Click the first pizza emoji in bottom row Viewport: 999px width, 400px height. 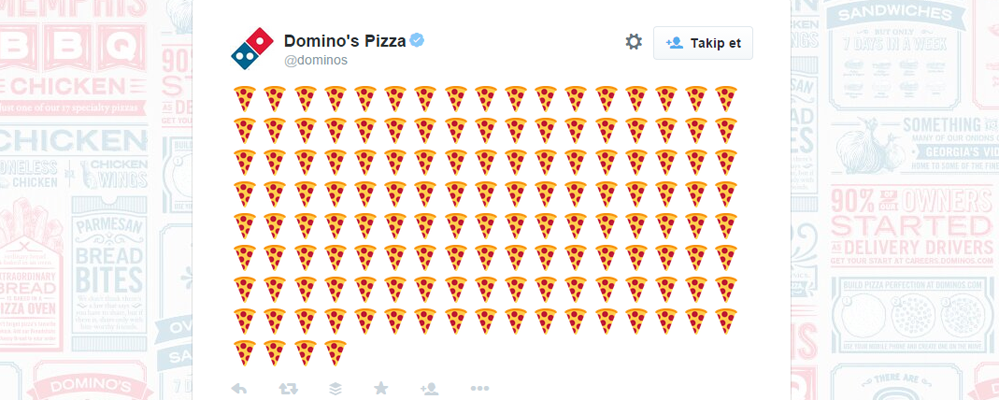click(x=246, y=352)
